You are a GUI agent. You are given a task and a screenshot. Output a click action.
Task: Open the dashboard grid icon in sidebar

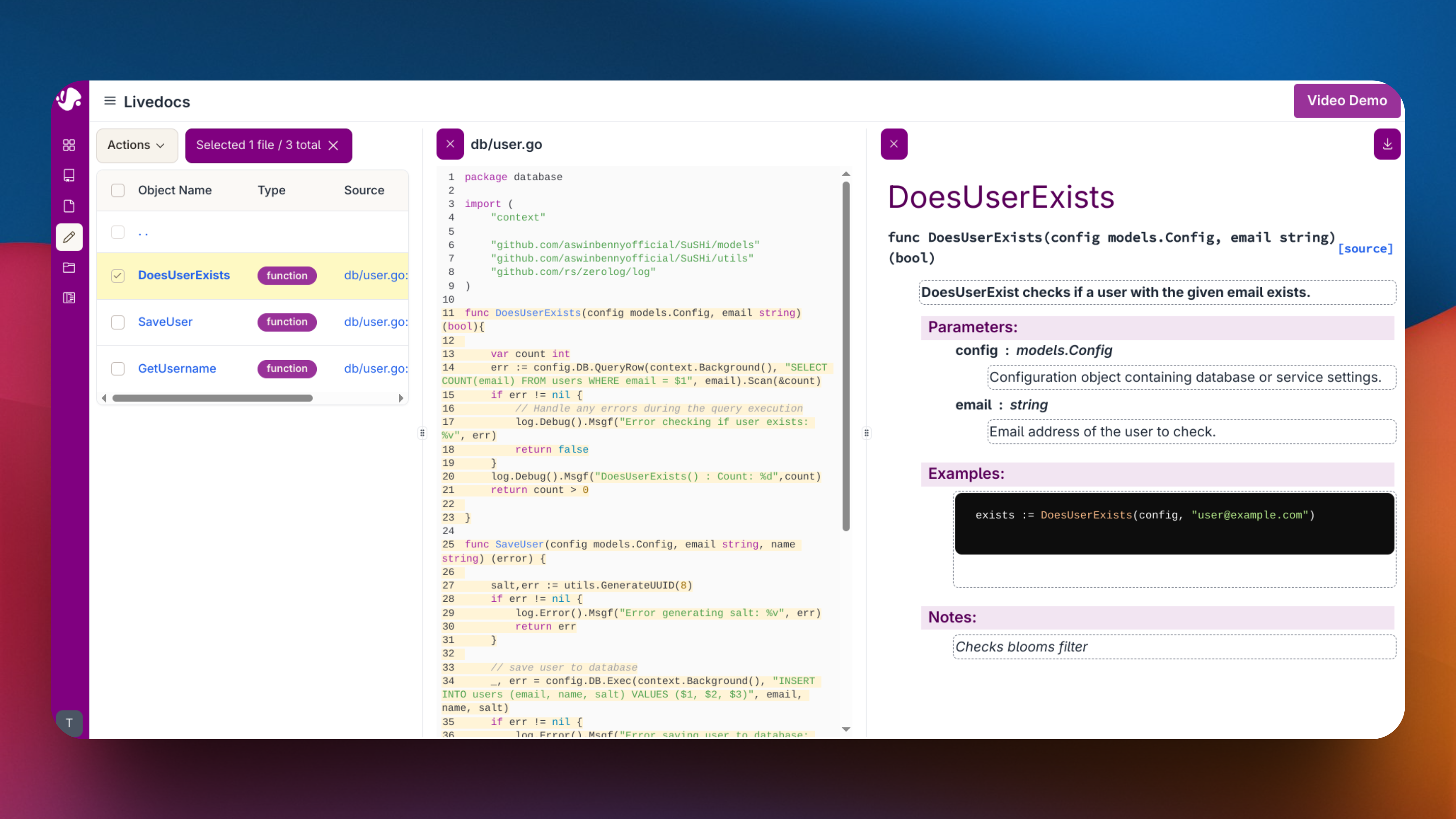click(69, 145)
